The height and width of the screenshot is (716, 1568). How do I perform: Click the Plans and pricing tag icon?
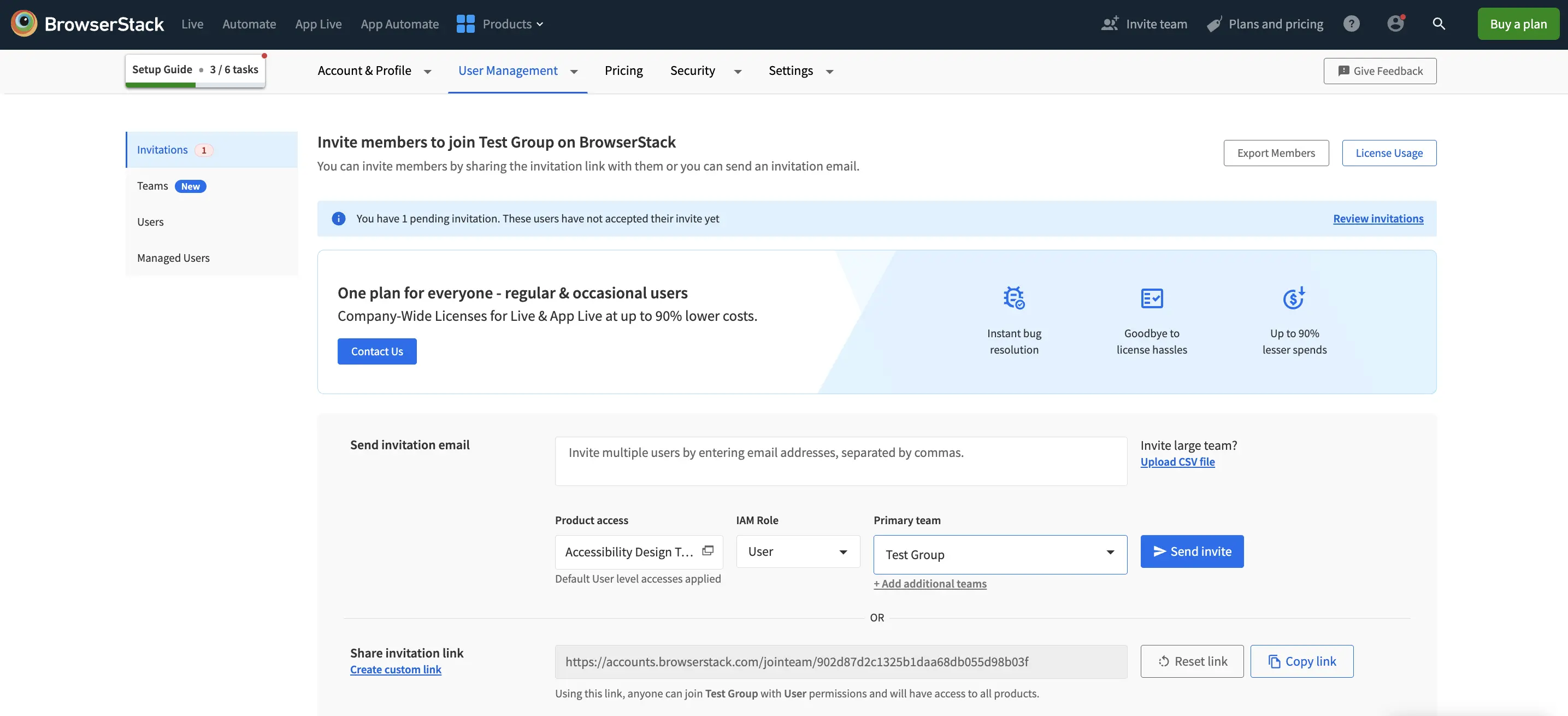coord(1215,25)
